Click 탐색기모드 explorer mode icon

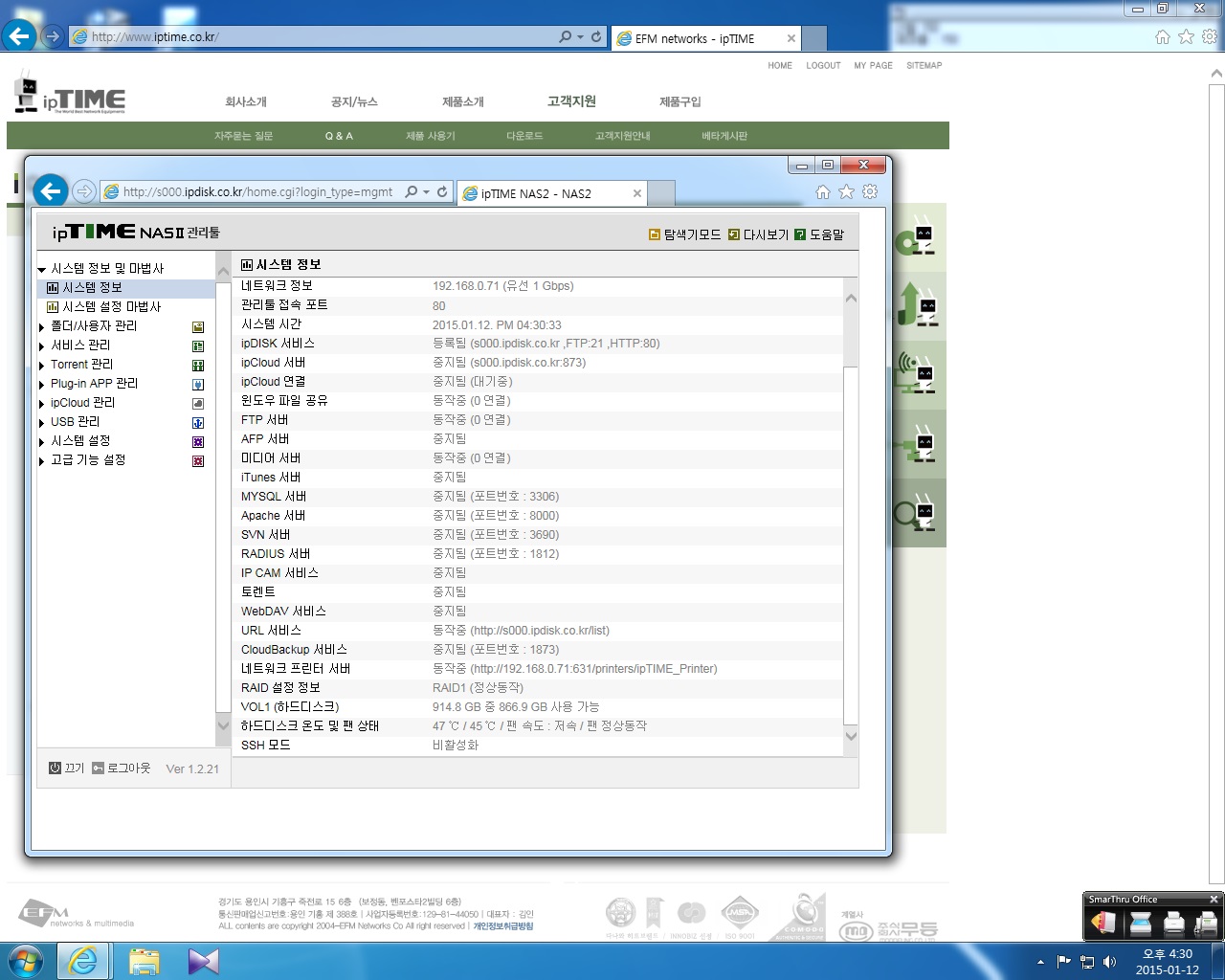655,234
